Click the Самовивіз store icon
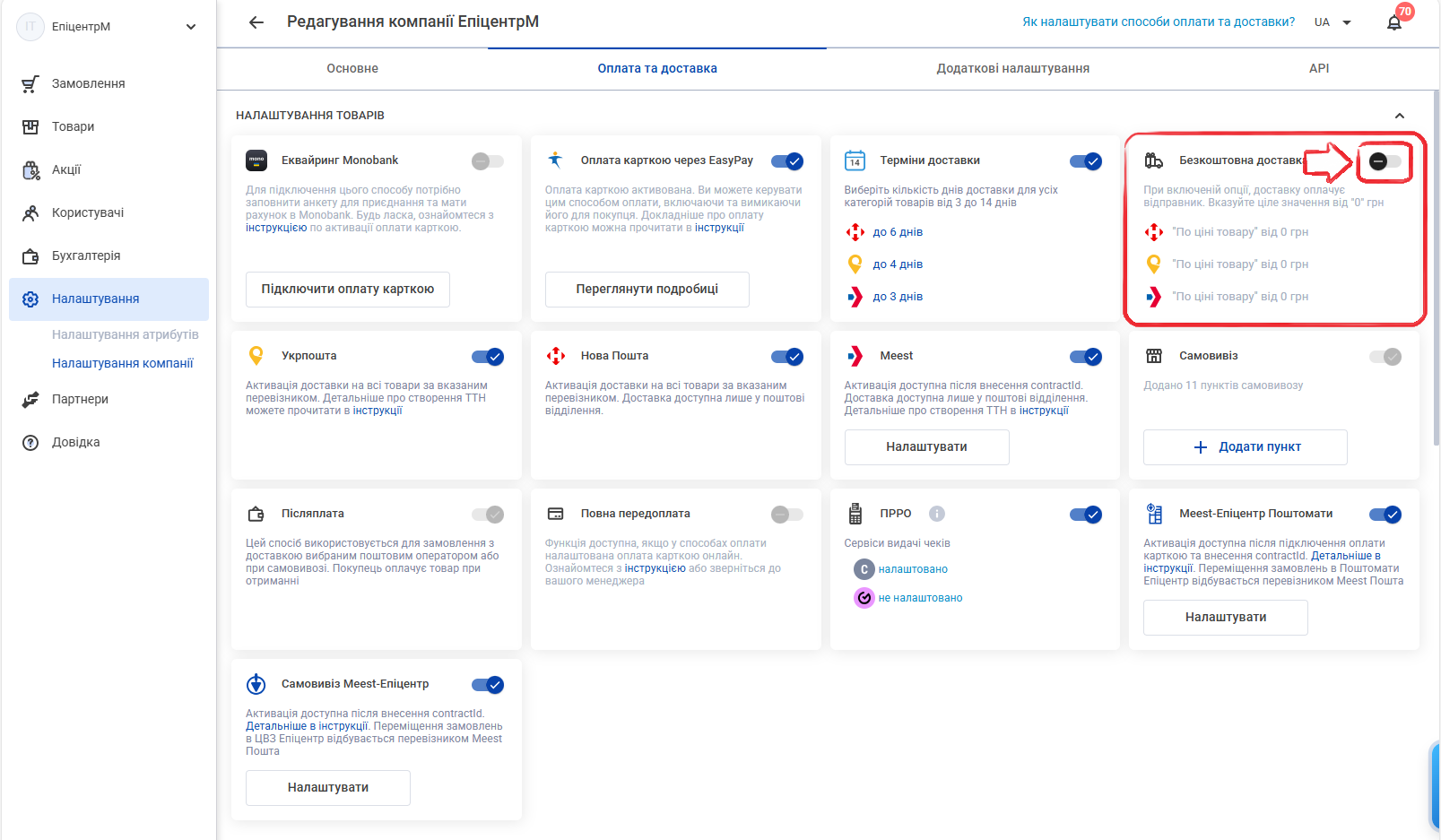This screenshot has height=840, width=1441. tap(1154, 356)
